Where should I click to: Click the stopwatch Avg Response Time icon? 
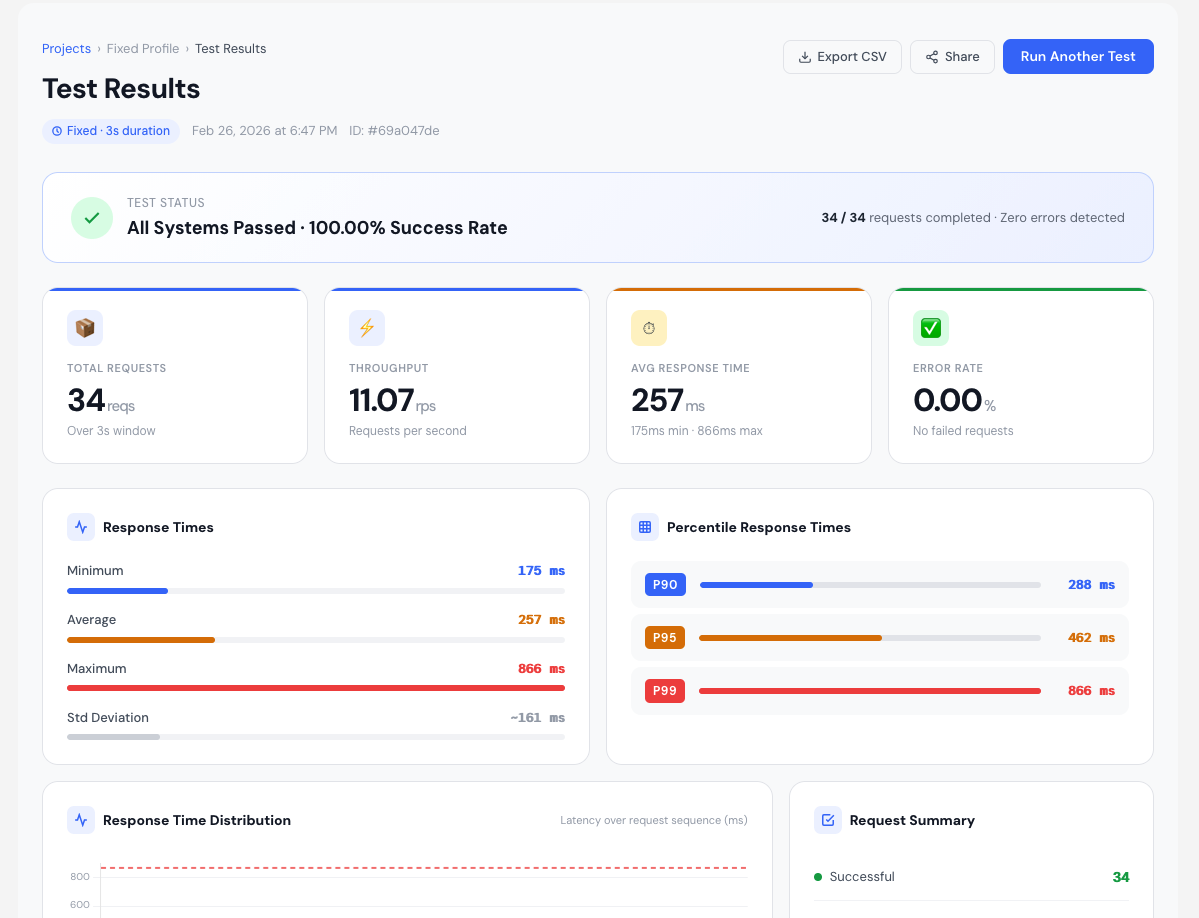tap(649, 328)
